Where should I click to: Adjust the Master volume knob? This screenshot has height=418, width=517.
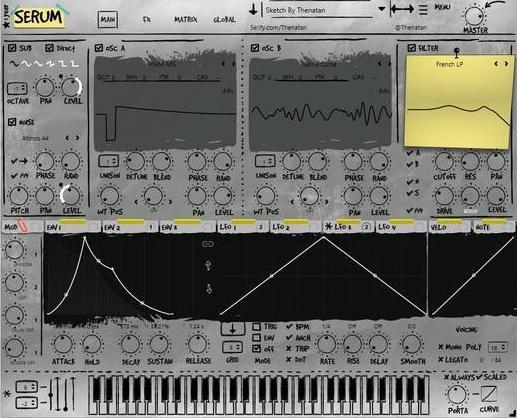coord(473,16)
